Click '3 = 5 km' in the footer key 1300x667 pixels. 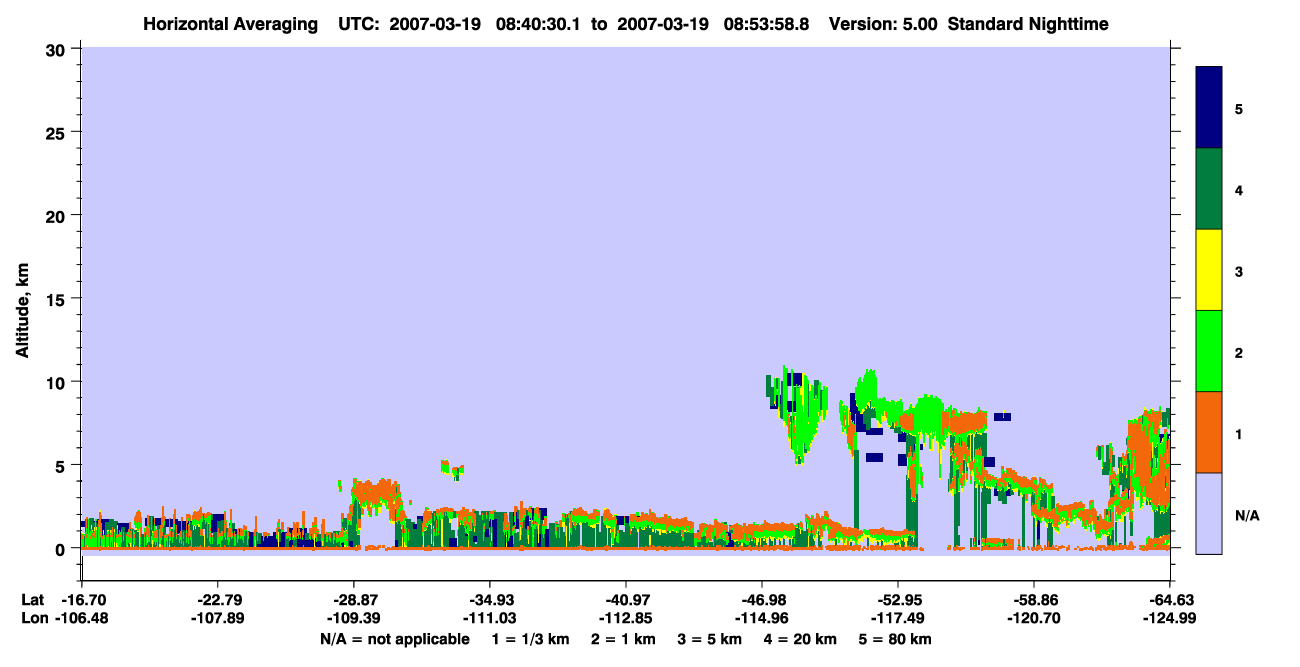click(710, 639)
